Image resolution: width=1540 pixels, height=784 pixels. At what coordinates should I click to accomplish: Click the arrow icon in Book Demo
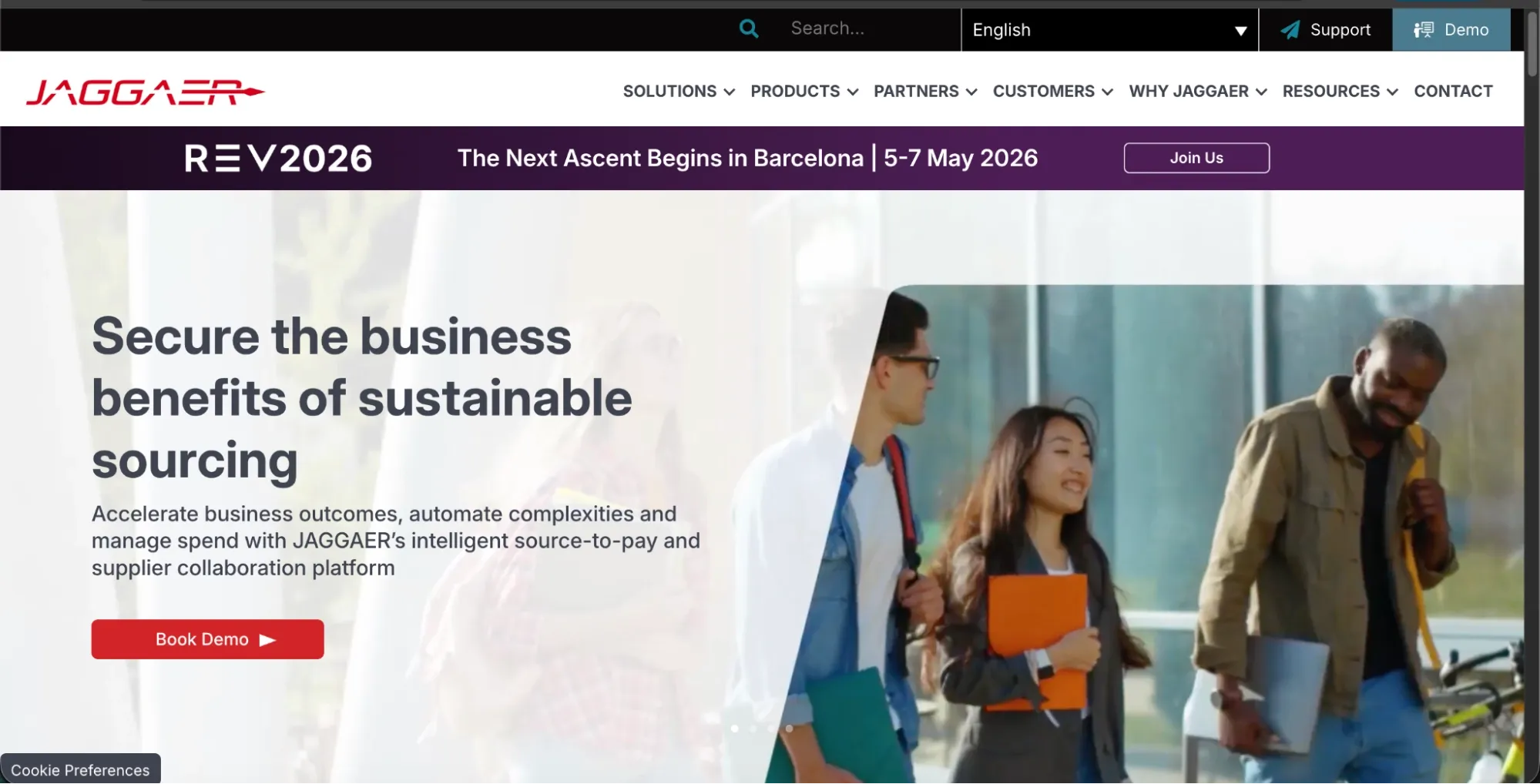(x=267, y=640)
